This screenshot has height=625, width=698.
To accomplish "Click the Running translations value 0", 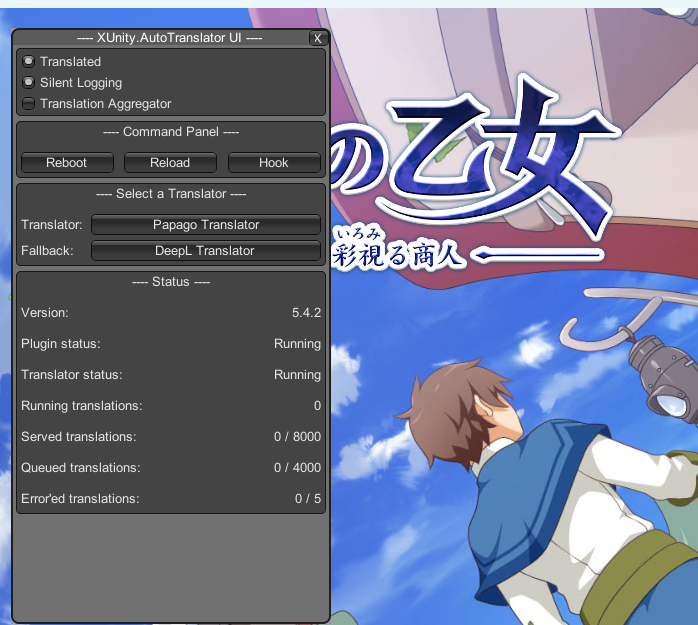I will click(317, 406).
